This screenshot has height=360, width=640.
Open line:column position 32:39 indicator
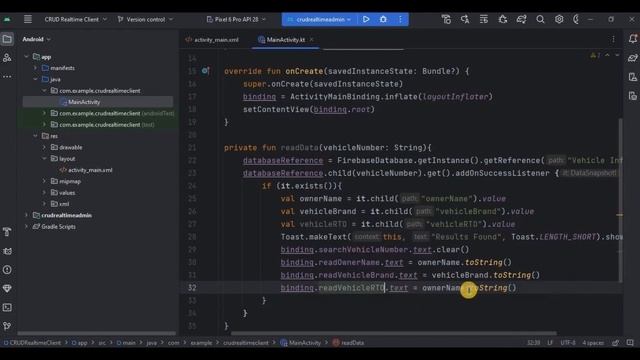533,343
